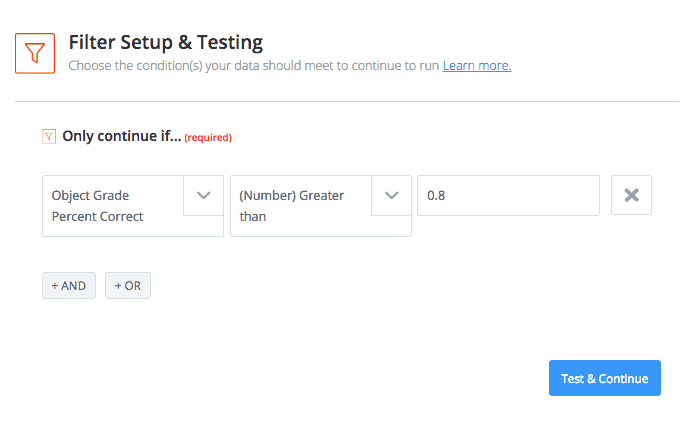Click the horizontal divider under the header
Image resolution: width=693 pixels, height=428 pixels.
click(346, 101)
